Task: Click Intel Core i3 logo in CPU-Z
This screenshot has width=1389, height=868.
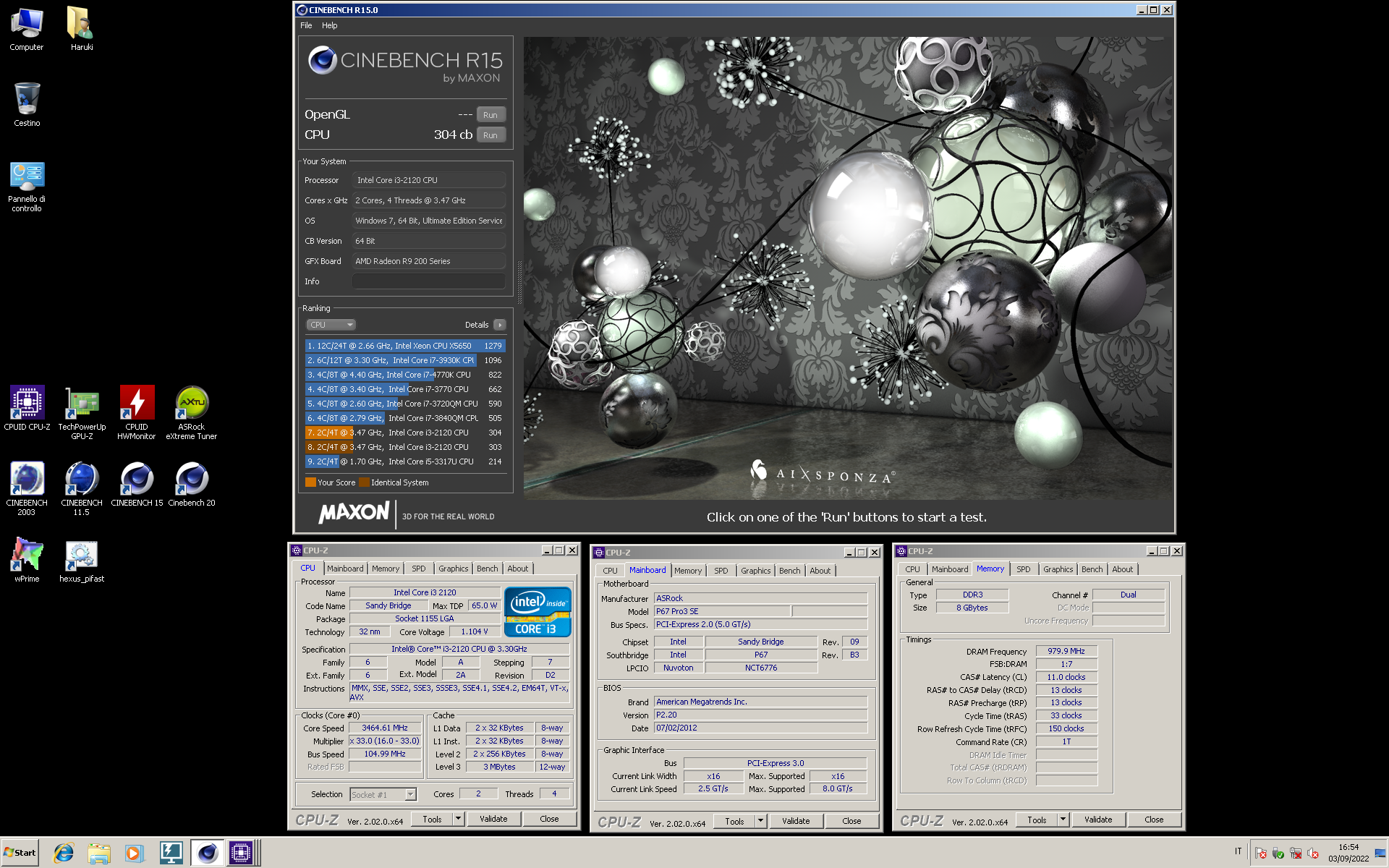Action: pos(538,612)
